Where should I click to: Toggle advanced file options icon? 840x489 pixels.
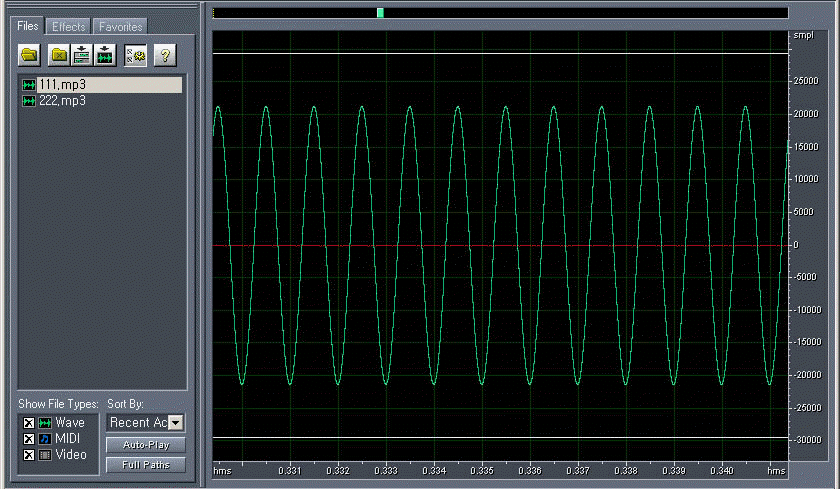pyautogui.click(x=136, y=55)
